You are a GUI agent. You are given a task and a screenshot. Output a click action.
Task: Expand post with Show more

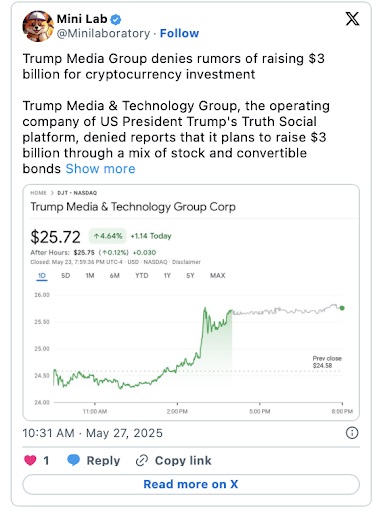click(100, 169)
